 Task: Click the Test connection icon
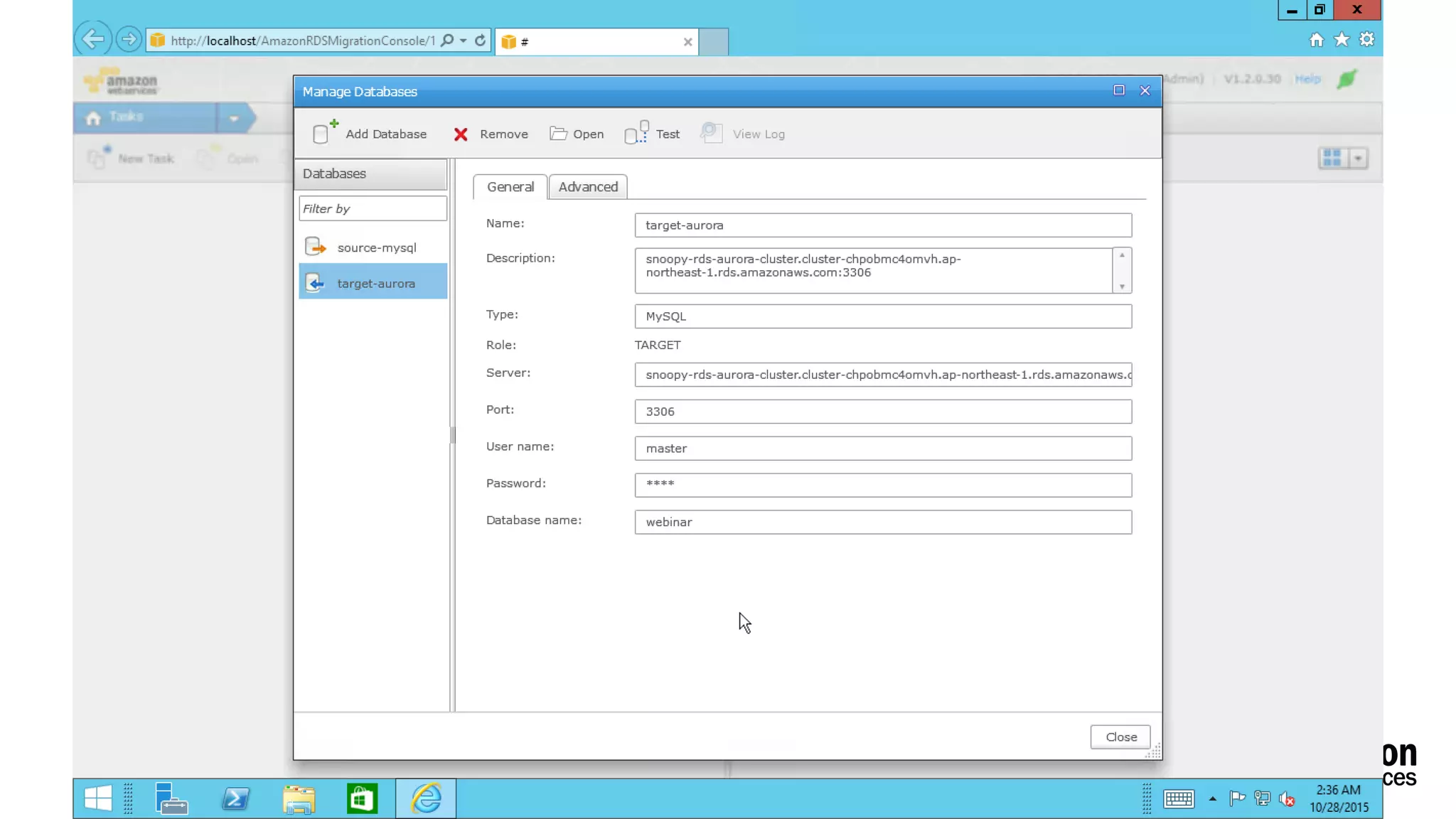(636, 133)
